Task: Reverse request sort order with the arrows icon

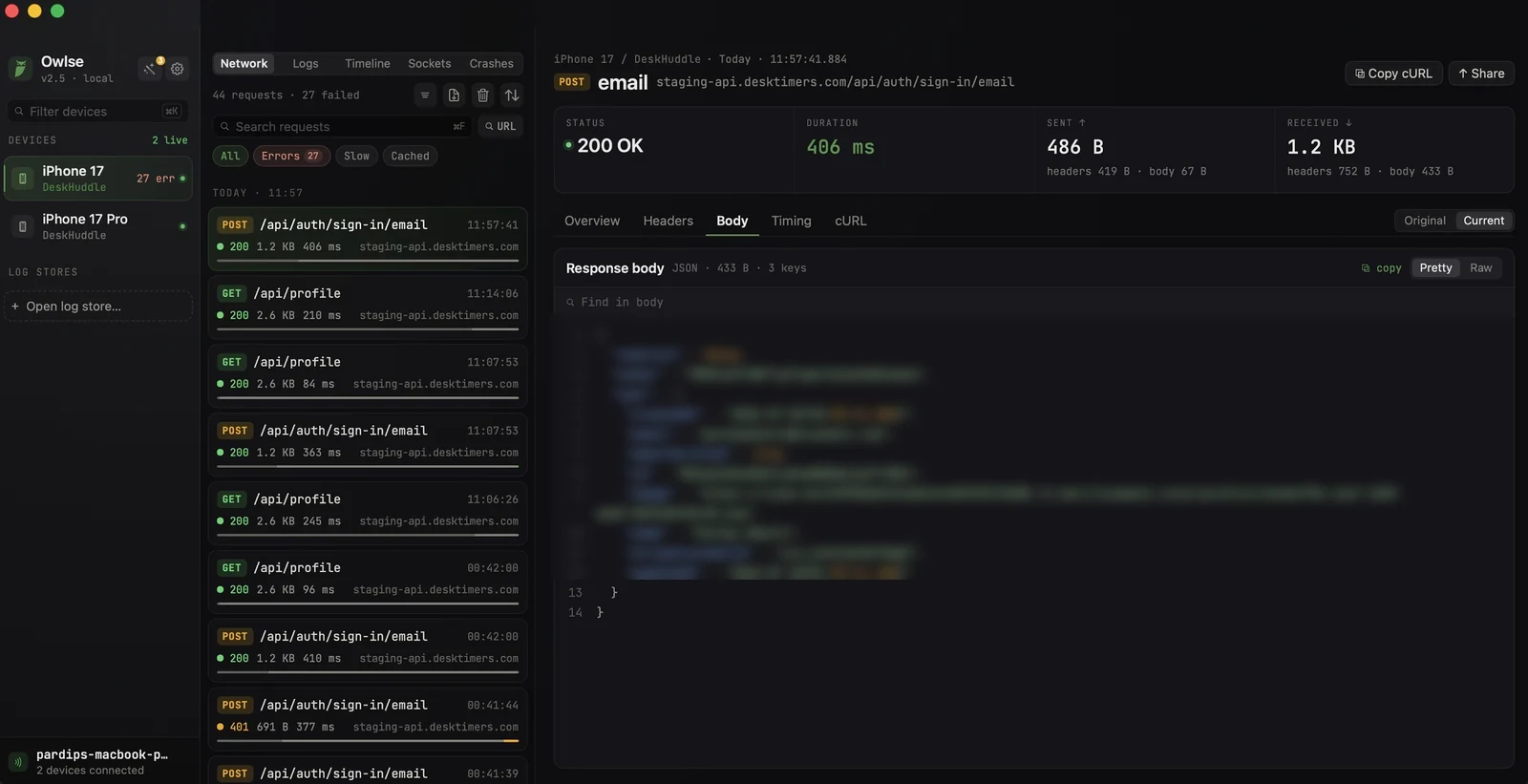Action: 512,95
